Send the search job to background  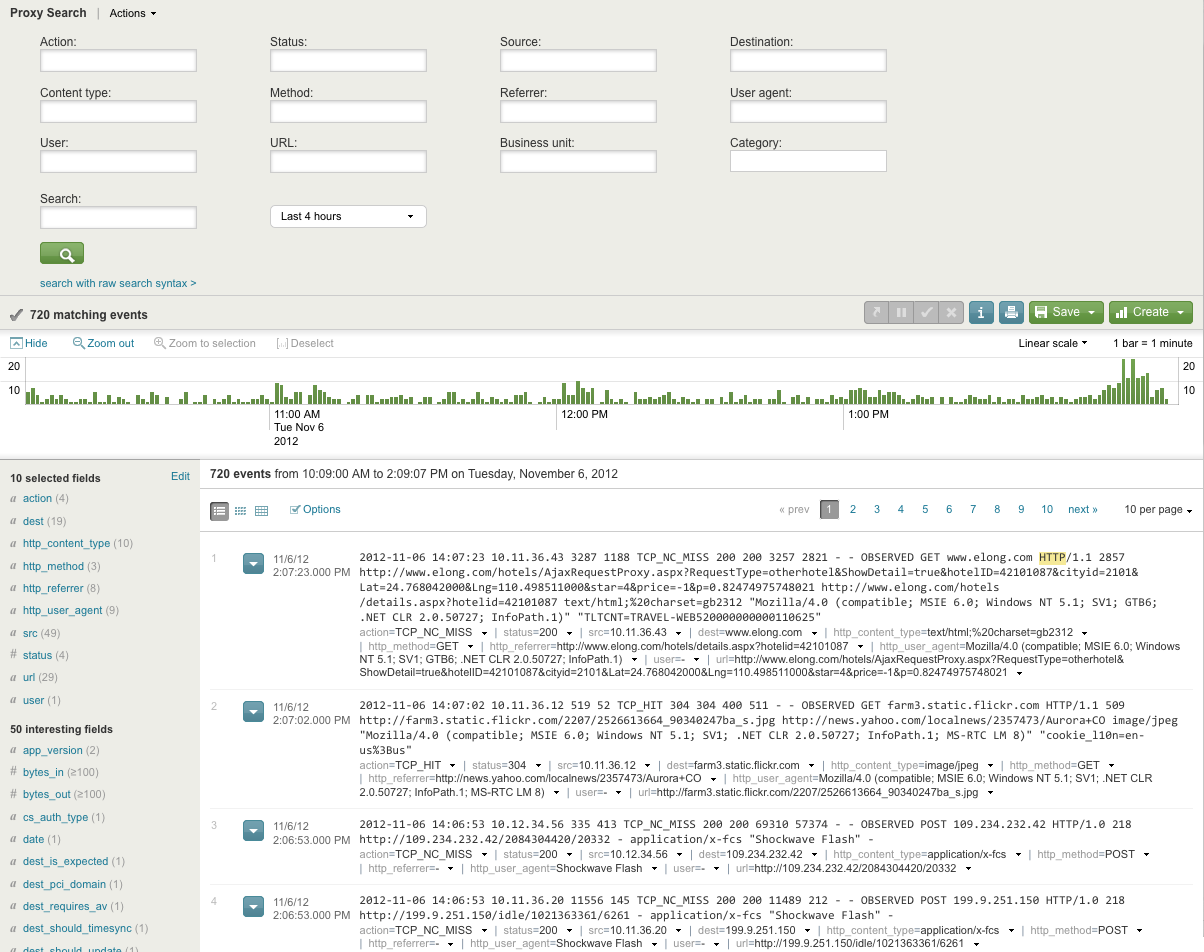(877, 312)
